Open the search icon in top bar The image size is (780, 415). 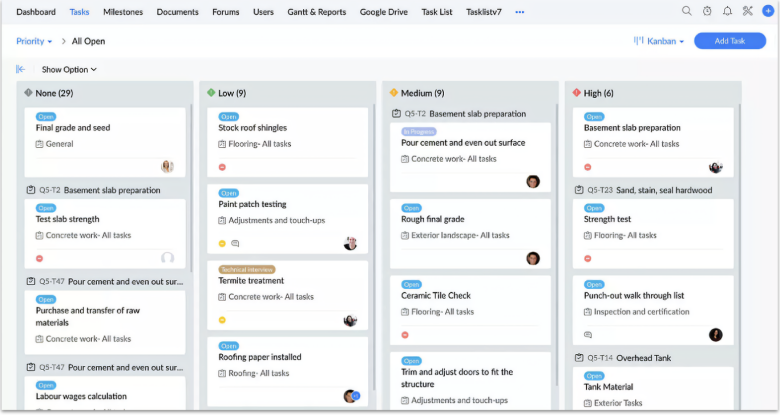(x=686, y=11)
